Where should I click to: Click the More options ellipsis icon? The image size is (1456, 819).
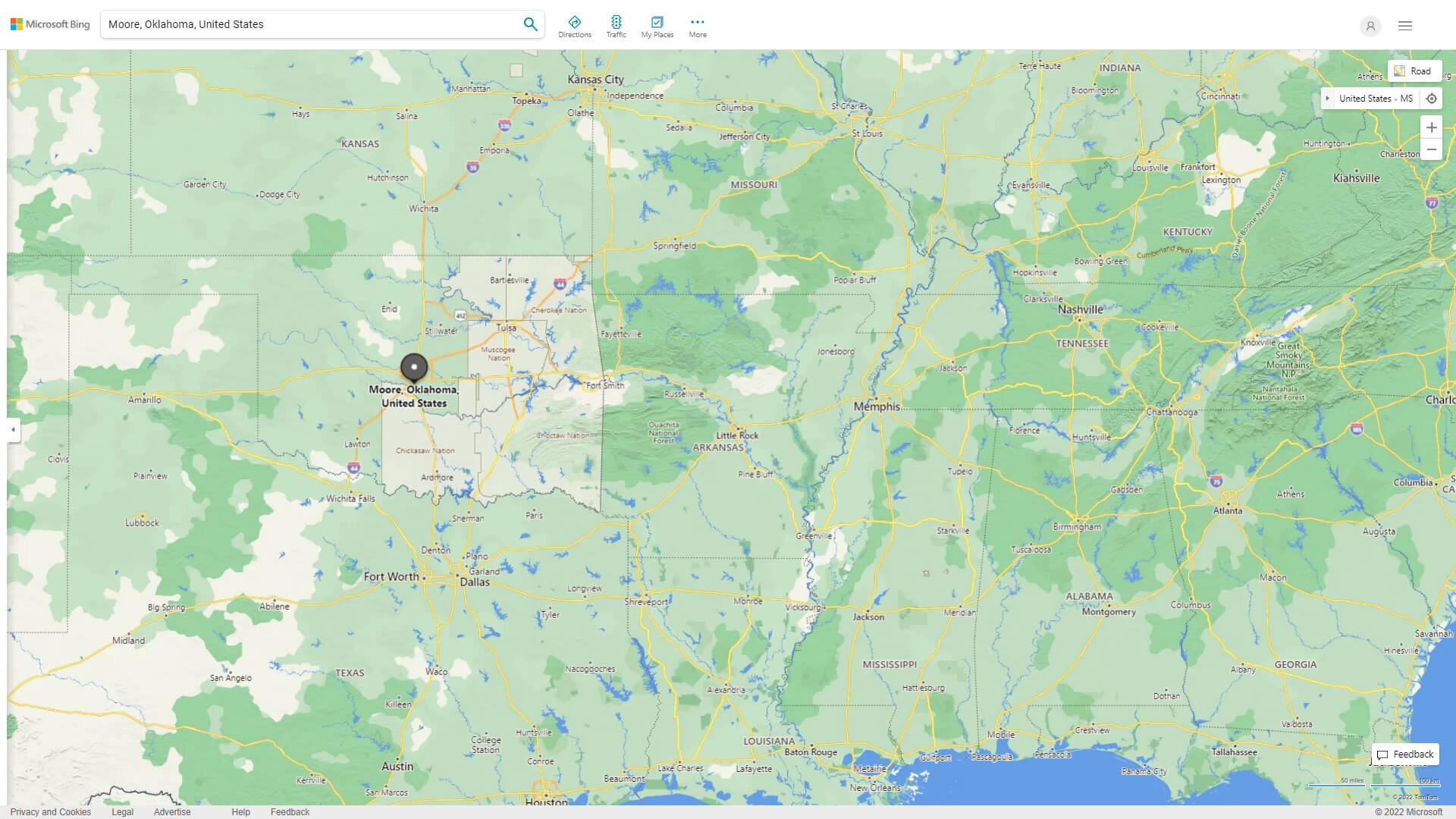tap(697, 21)
